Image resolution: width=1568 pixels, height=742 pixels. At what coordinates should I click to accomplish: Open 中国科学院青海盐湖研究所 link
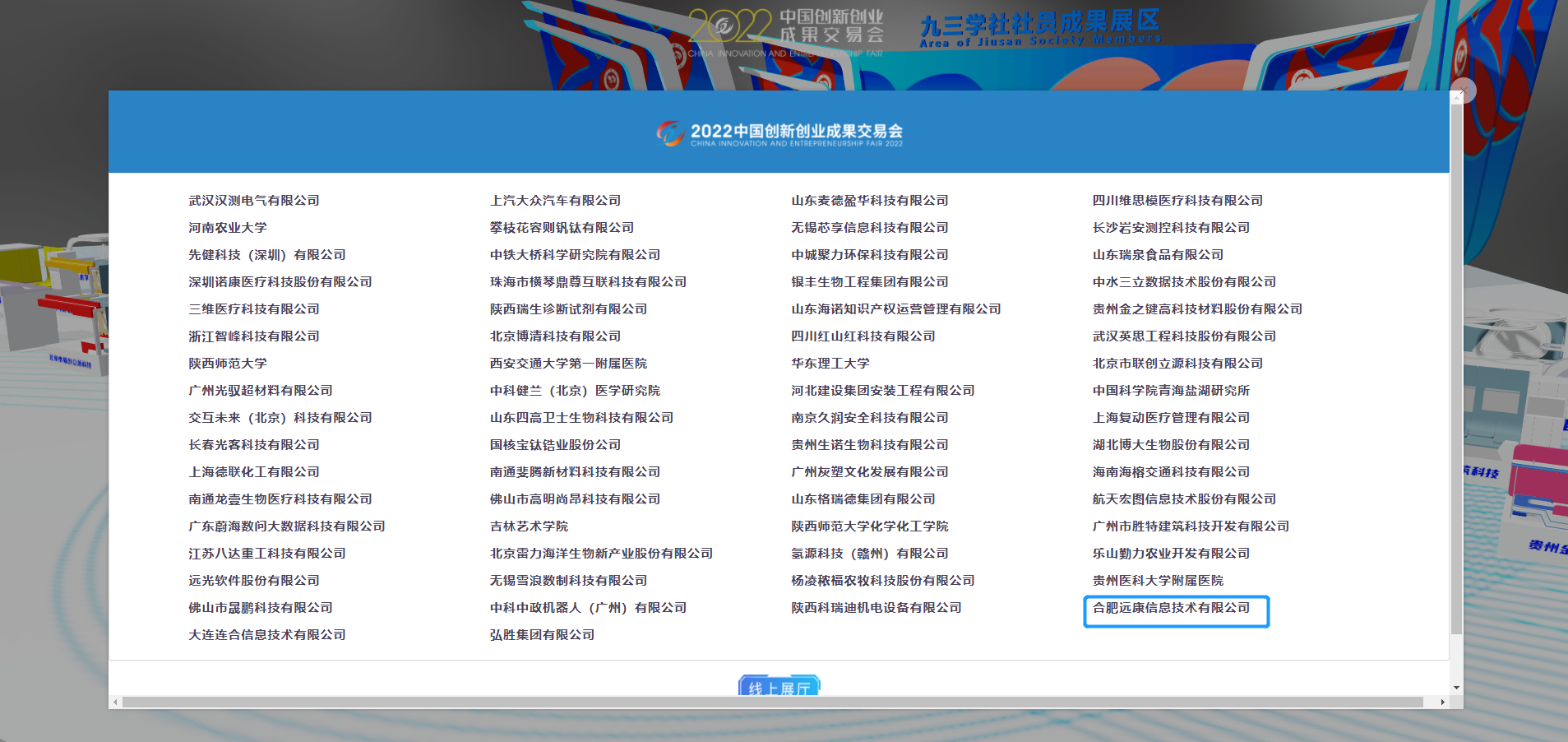click(1170, 391)
